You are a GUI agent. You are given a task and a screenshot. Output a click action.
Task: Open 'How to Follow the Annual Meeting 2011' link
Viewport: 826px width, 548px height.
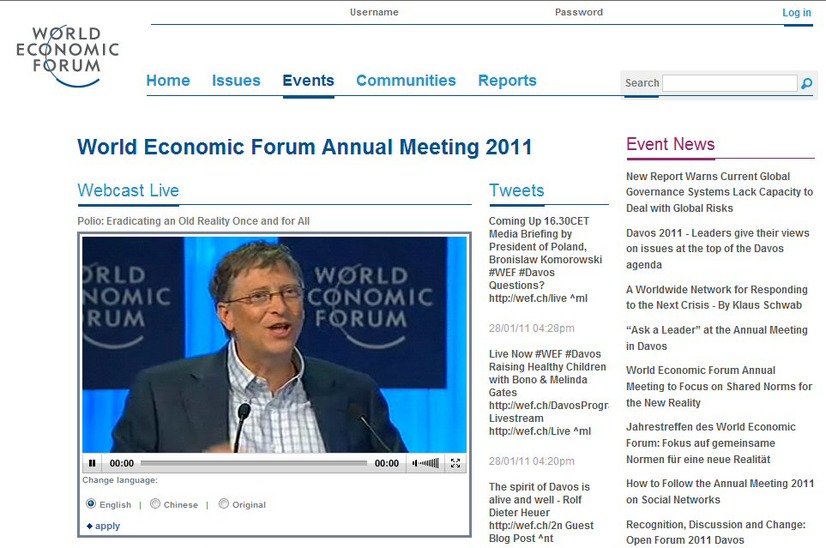[720, 491]
